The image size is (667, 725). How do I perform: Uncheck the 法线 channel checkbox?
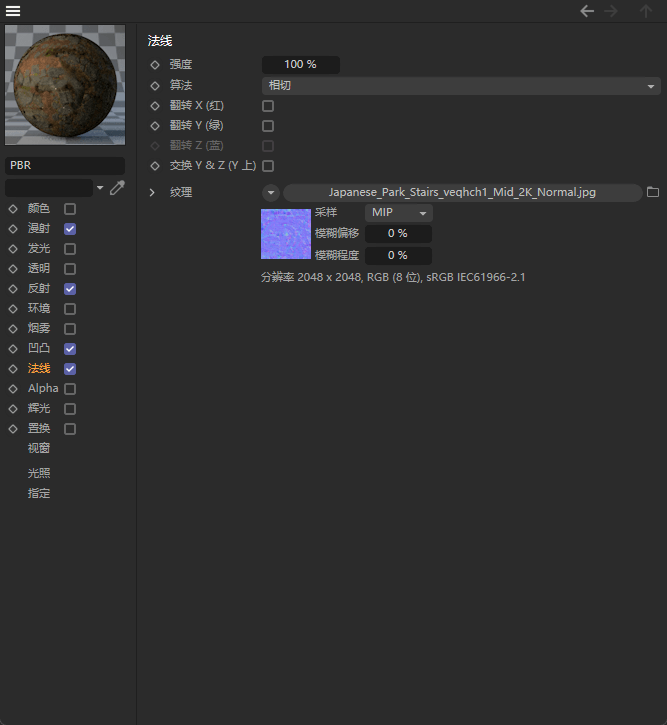pyautogui.click(x=70, y=369)
